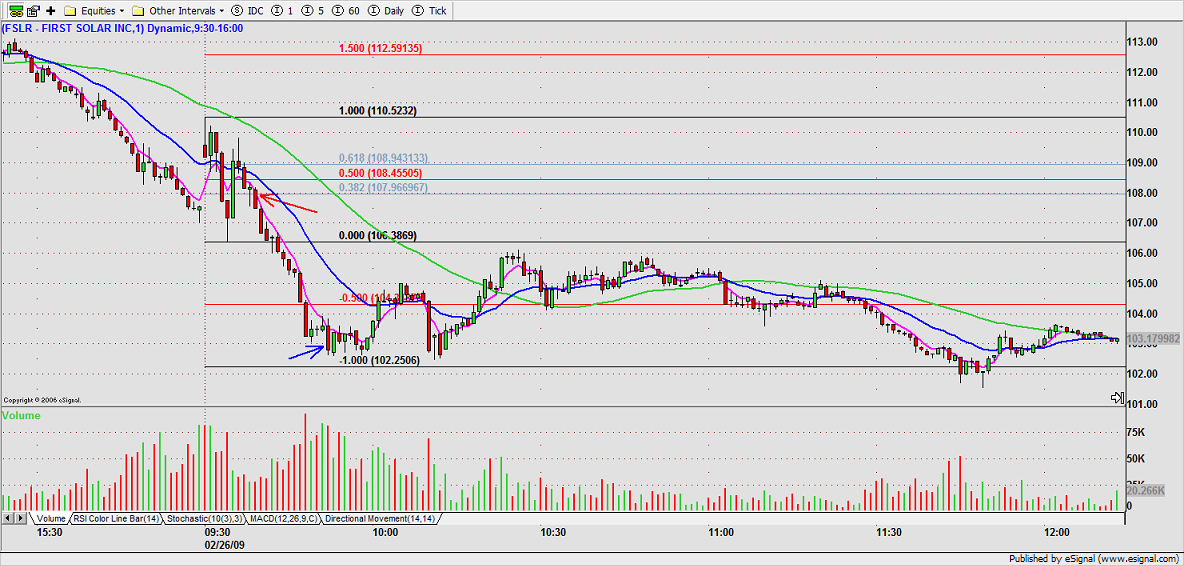Select the 0.618 (108.943133) Fibonacci label
The width and height of the screenshot is (1184, 566).
[383, 158]
